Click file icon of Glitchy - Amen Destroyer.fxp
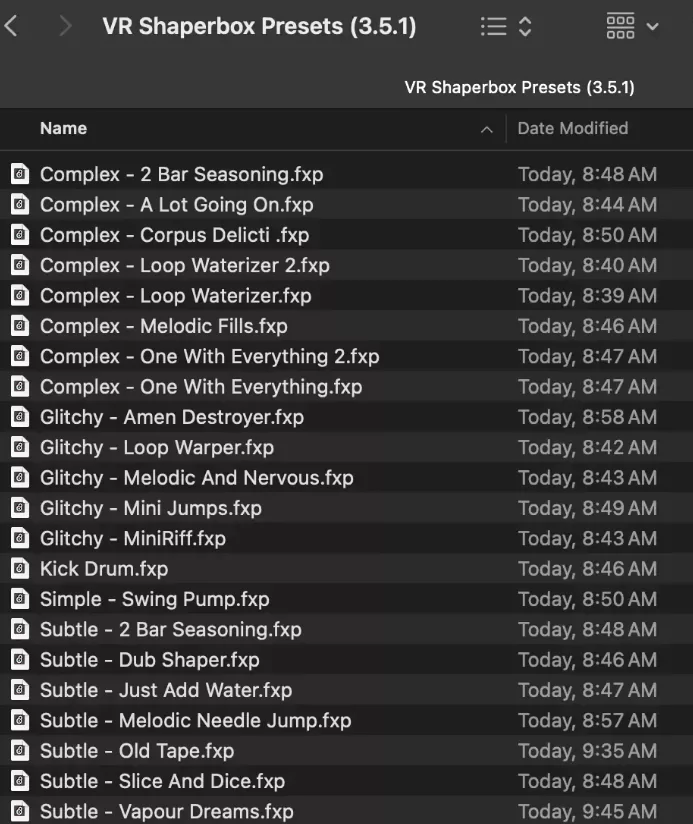 [20, 417]
